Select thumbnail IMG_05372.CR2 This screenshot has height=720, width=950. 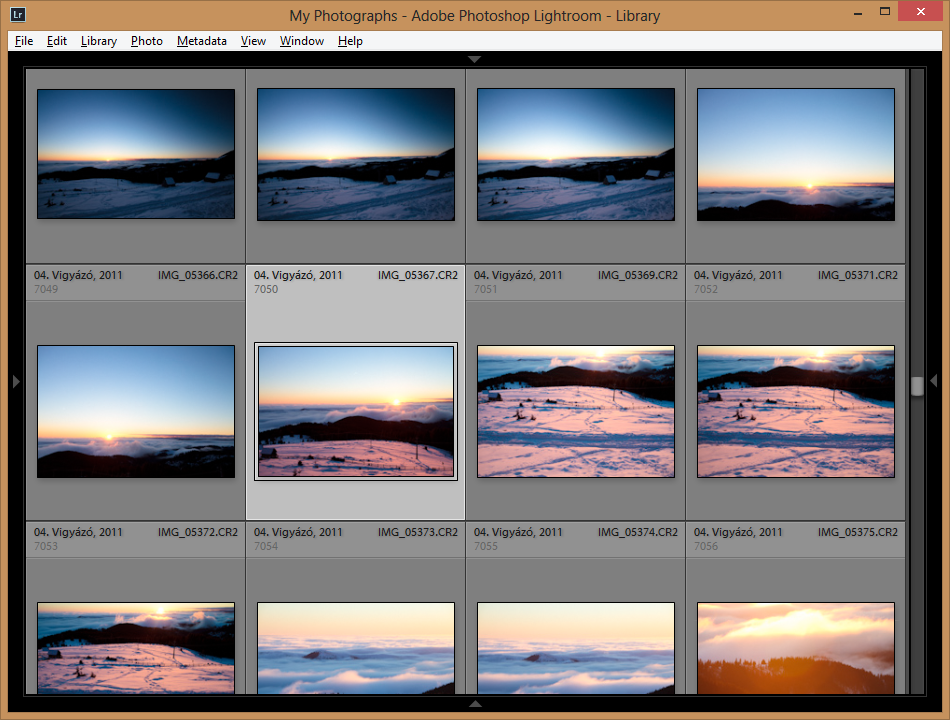tap(136, 412)
